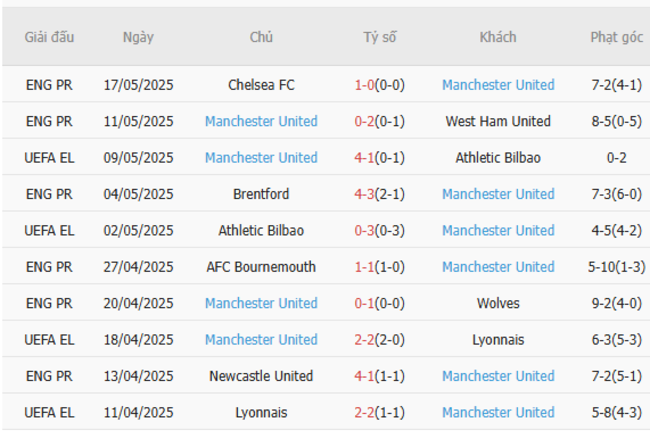Click the Tỷ số column header
Image resolution: width=650 pixels, height=447 pixels.
[380, 37]
